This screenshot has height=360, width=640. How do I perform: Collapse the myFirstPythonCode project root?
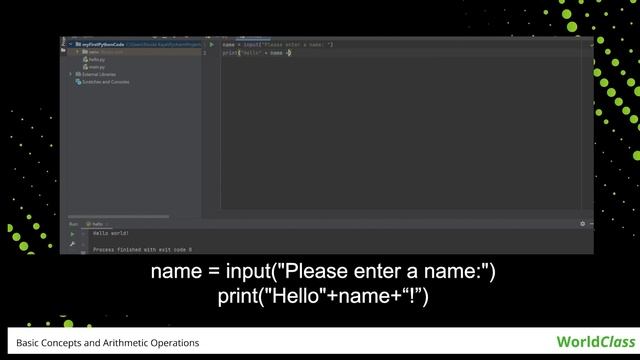tap(70, 44)
